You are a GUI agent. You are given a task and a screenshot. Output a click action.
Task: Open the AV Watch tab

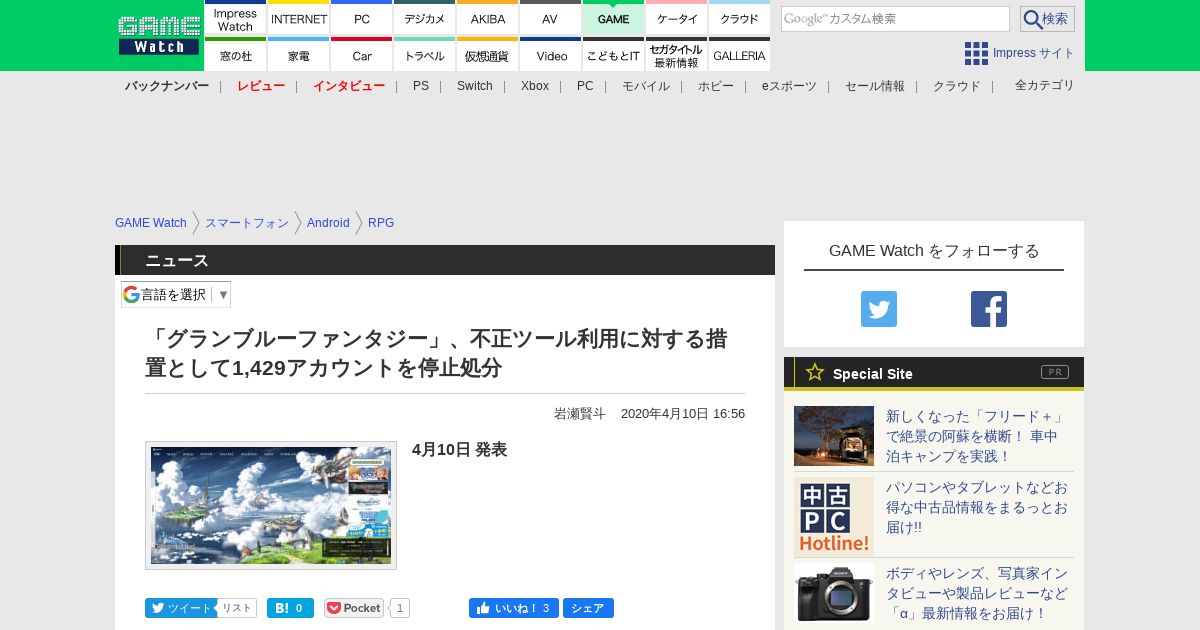(x=551, y=18)
